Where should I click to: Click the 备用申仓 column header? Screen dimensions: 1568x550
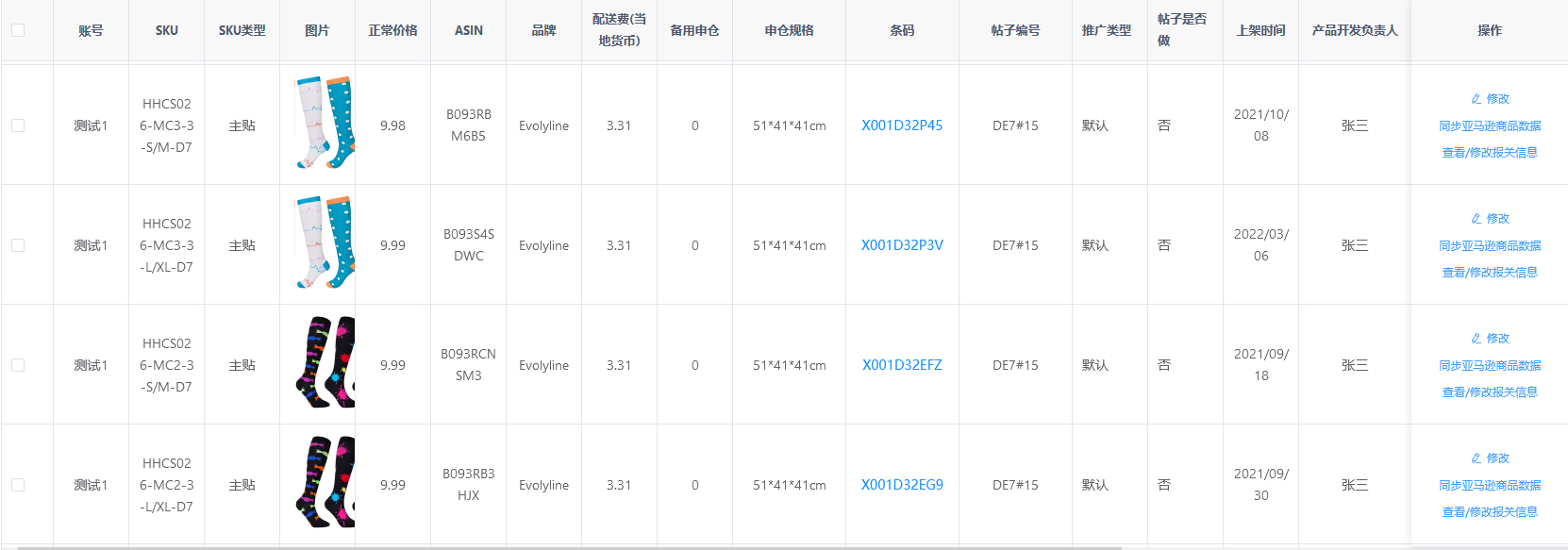click(694, 31)
